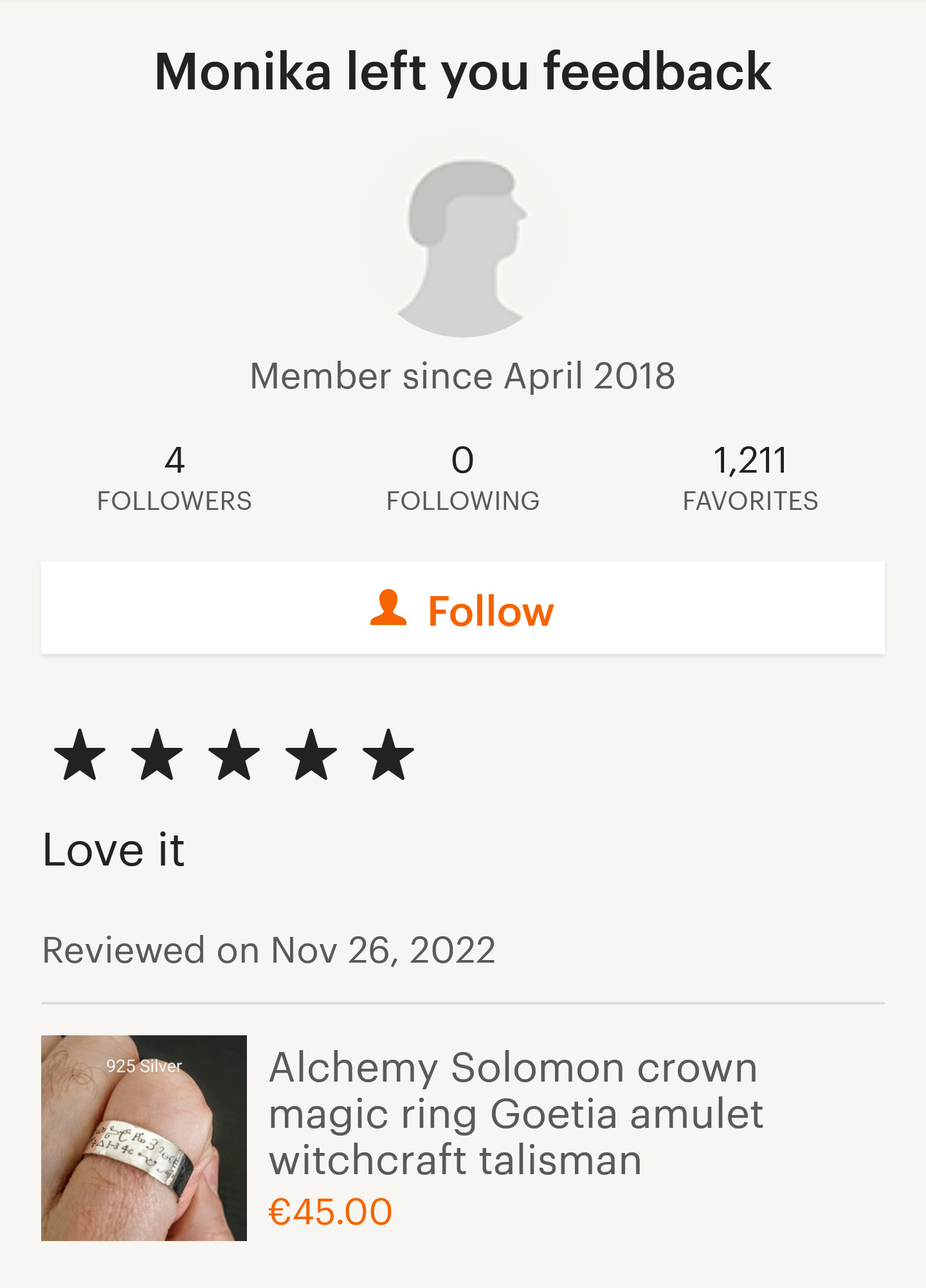The height and width of the screenshot is (1288, 926).
Task: Select the second rating star
Action: pos(157,754)
